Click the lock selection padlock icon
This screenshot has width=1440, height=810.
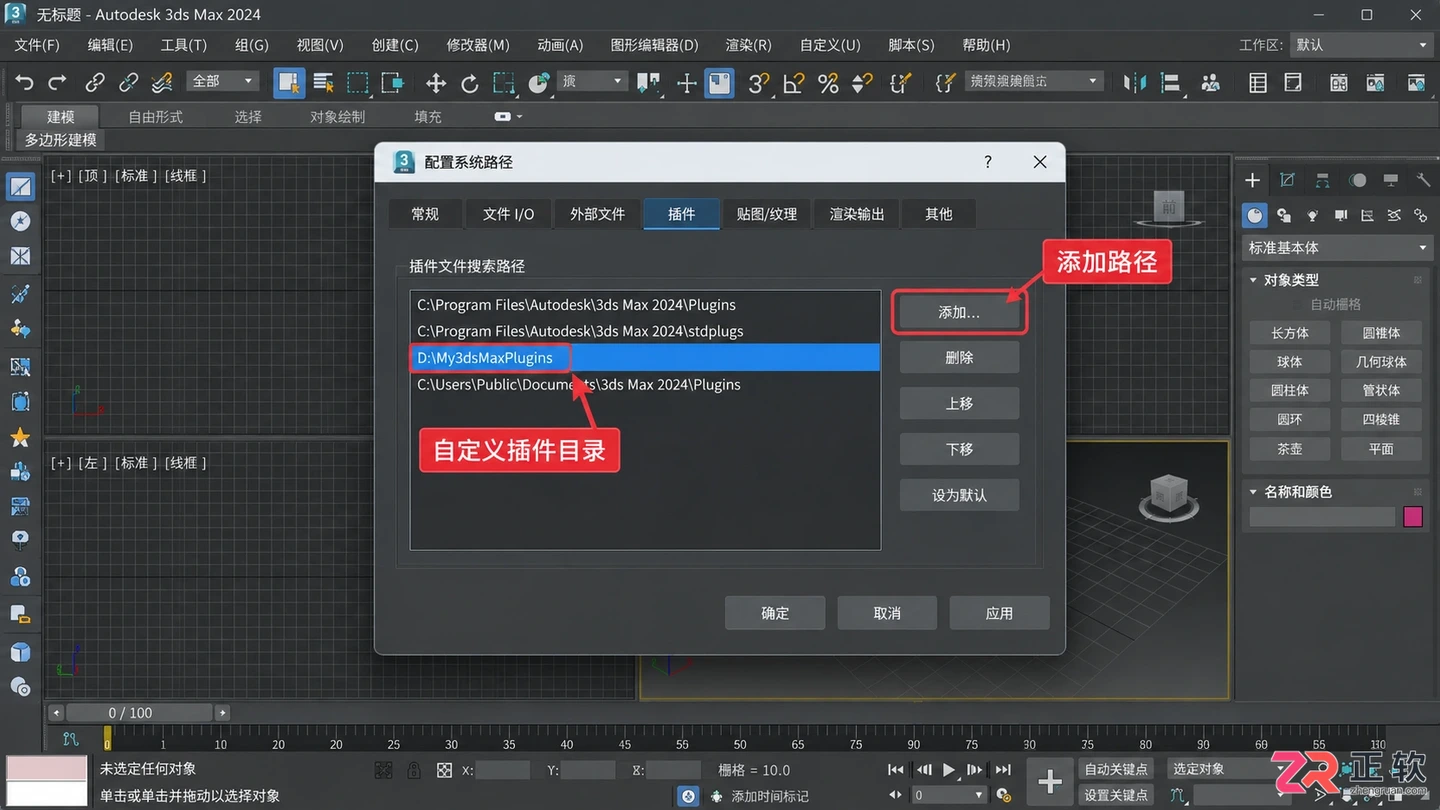tap(413, 770)
